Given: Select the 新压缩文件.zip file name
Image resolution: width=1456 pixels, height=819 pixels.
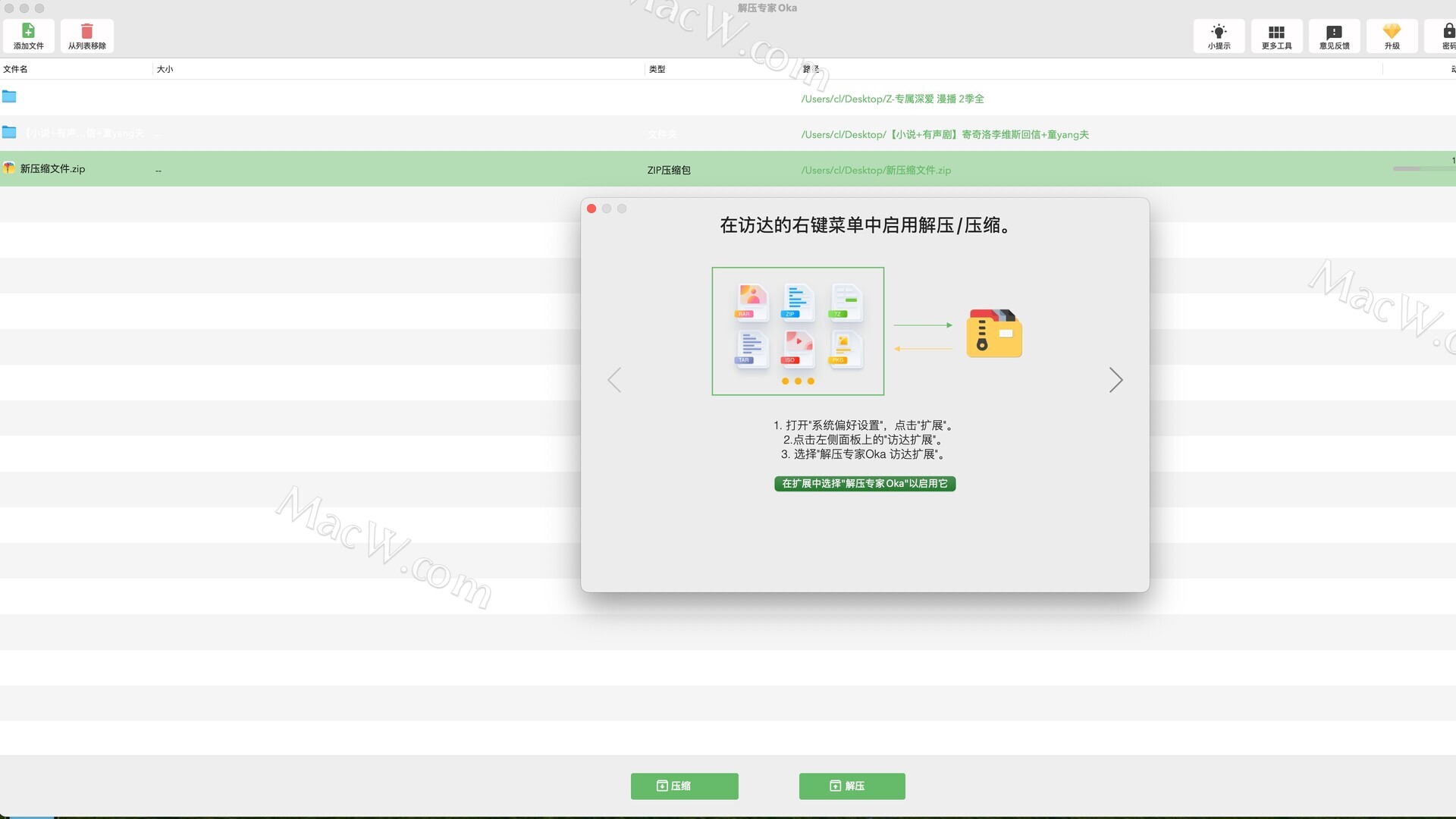Looking at the screenshot, I should coord(52,168).
